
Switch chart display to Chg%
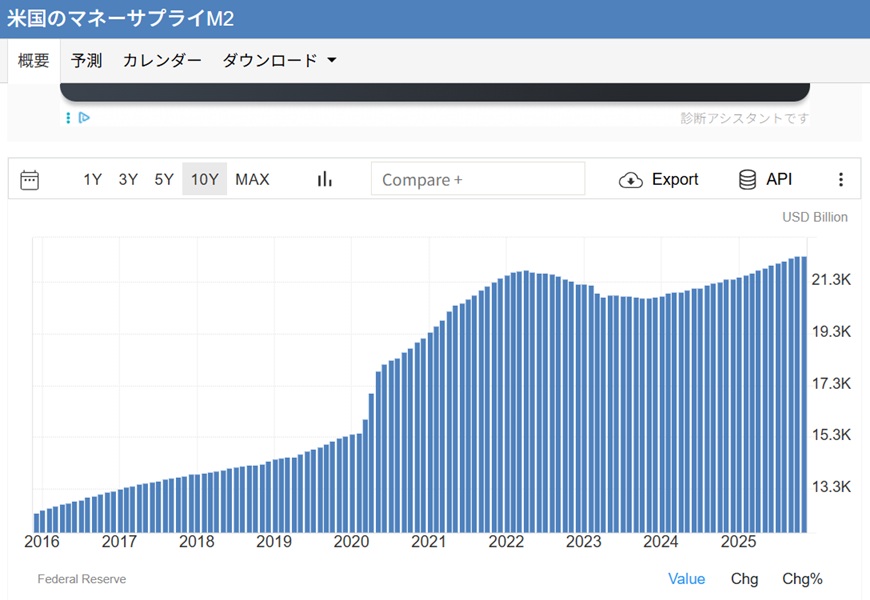[x=802, y=579]
